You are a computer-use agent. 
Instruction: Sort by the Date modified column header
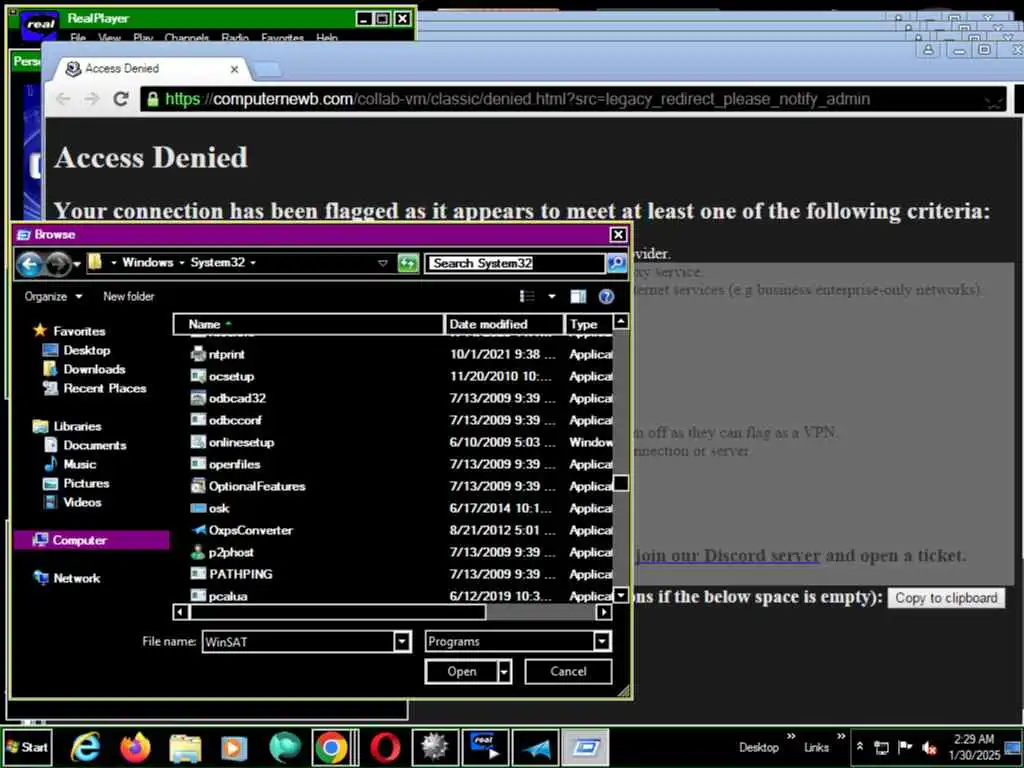[504, 325]
